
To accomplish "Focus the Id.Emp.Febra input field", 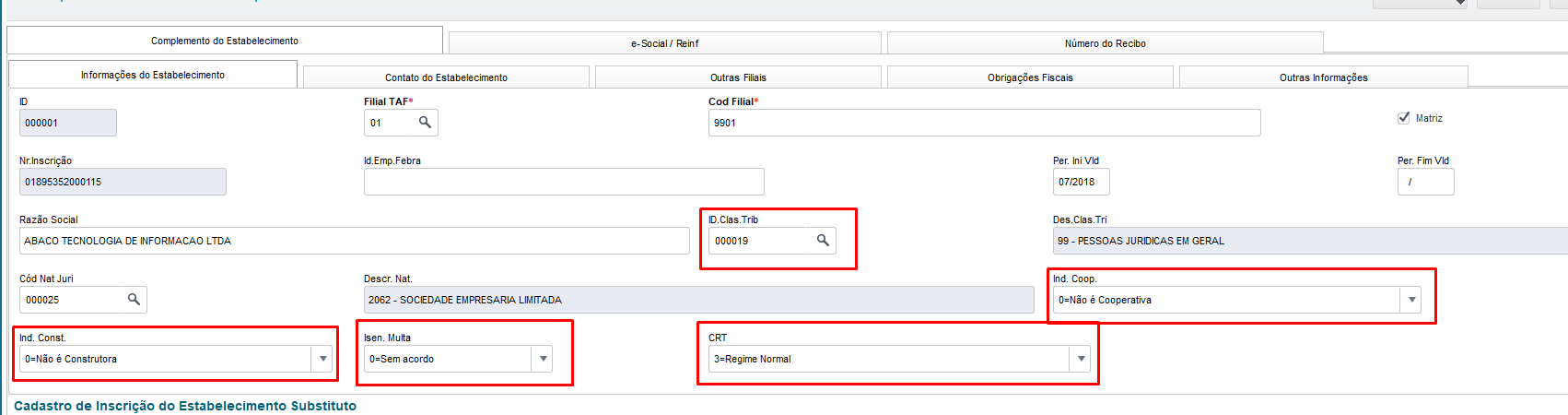I will [x=564, y=182].
